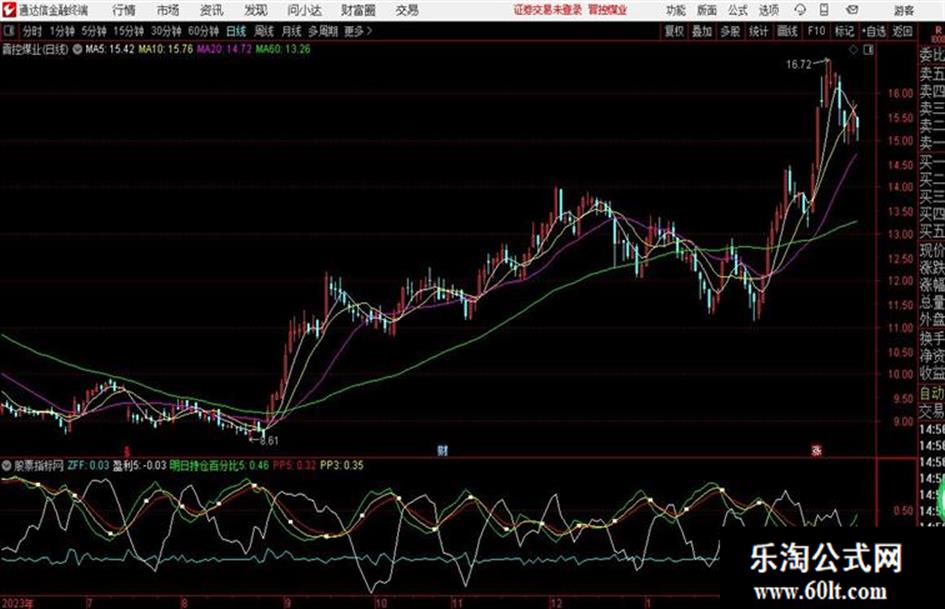
Task: Click the 财 marker on the chart
Action: [x=442, y=450]
